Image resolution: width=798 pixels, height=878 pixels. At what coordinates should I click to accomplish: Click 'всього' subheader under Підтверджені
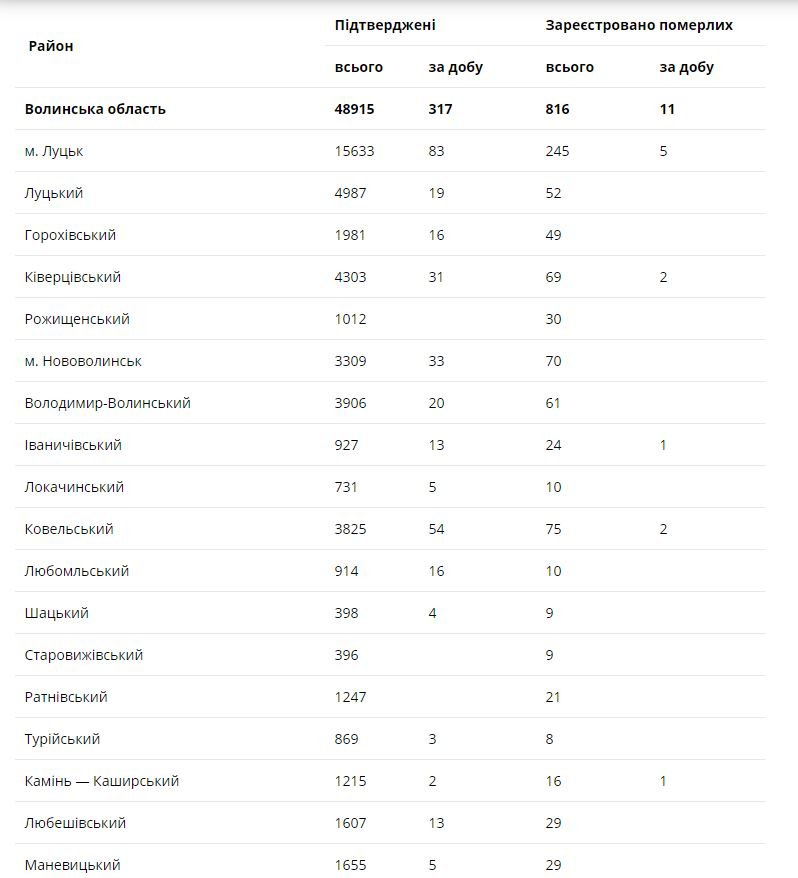click(359, 67)
